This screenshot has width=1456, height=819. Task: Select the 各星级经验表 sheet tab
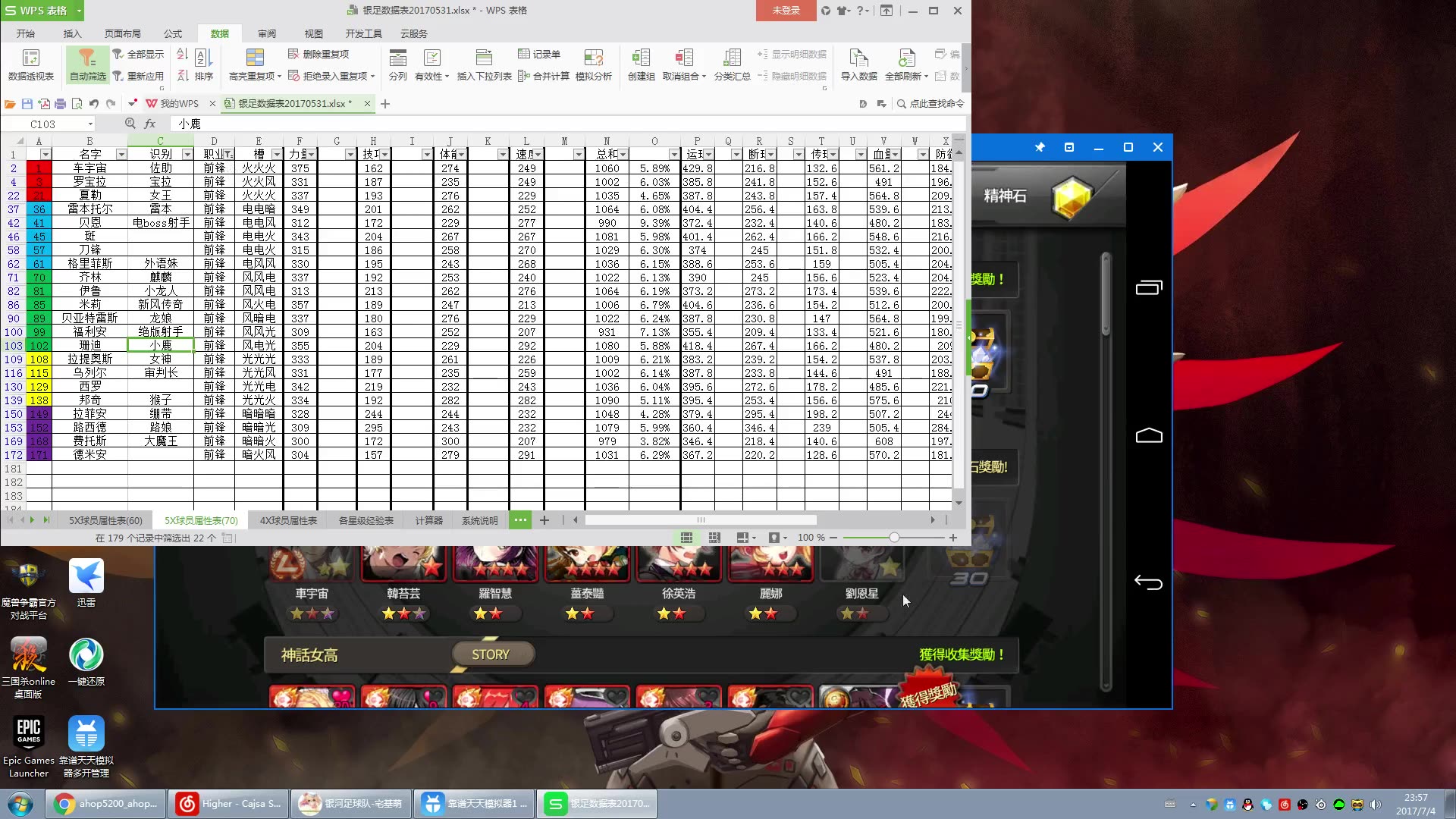tap(366, 520)
